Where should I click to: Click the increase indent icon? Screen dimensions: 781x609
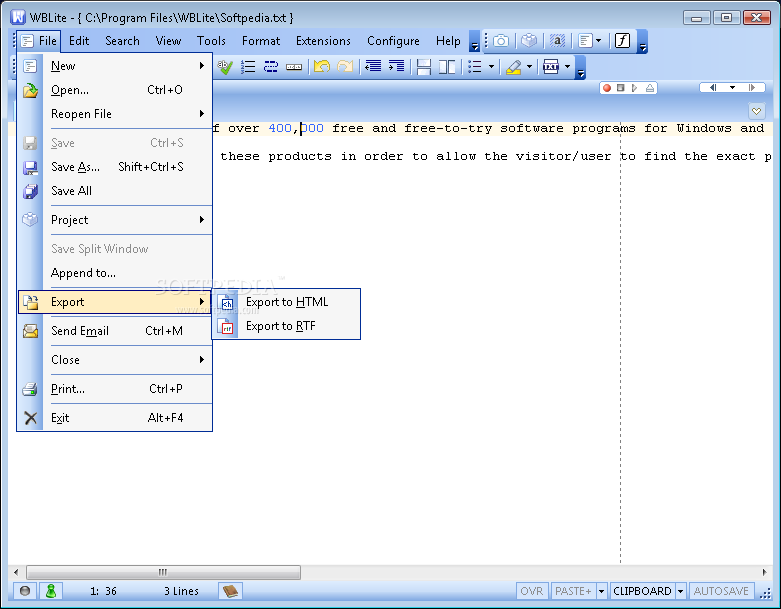point(396,67)
